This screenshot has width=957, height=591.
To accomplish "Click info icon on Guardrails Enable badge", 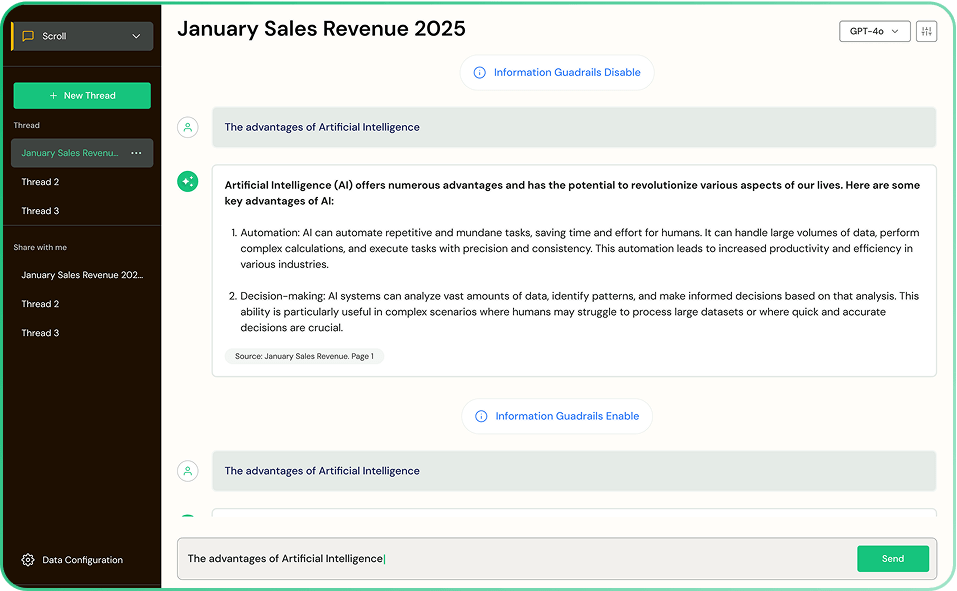I will [481, 416].
